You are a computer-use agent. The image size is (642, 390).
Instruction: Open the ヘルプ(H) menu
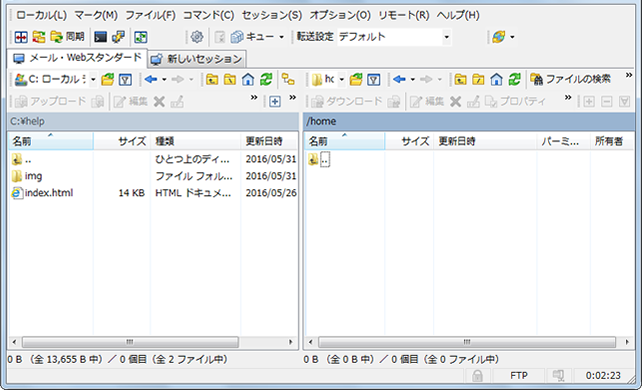coord(458,16)
